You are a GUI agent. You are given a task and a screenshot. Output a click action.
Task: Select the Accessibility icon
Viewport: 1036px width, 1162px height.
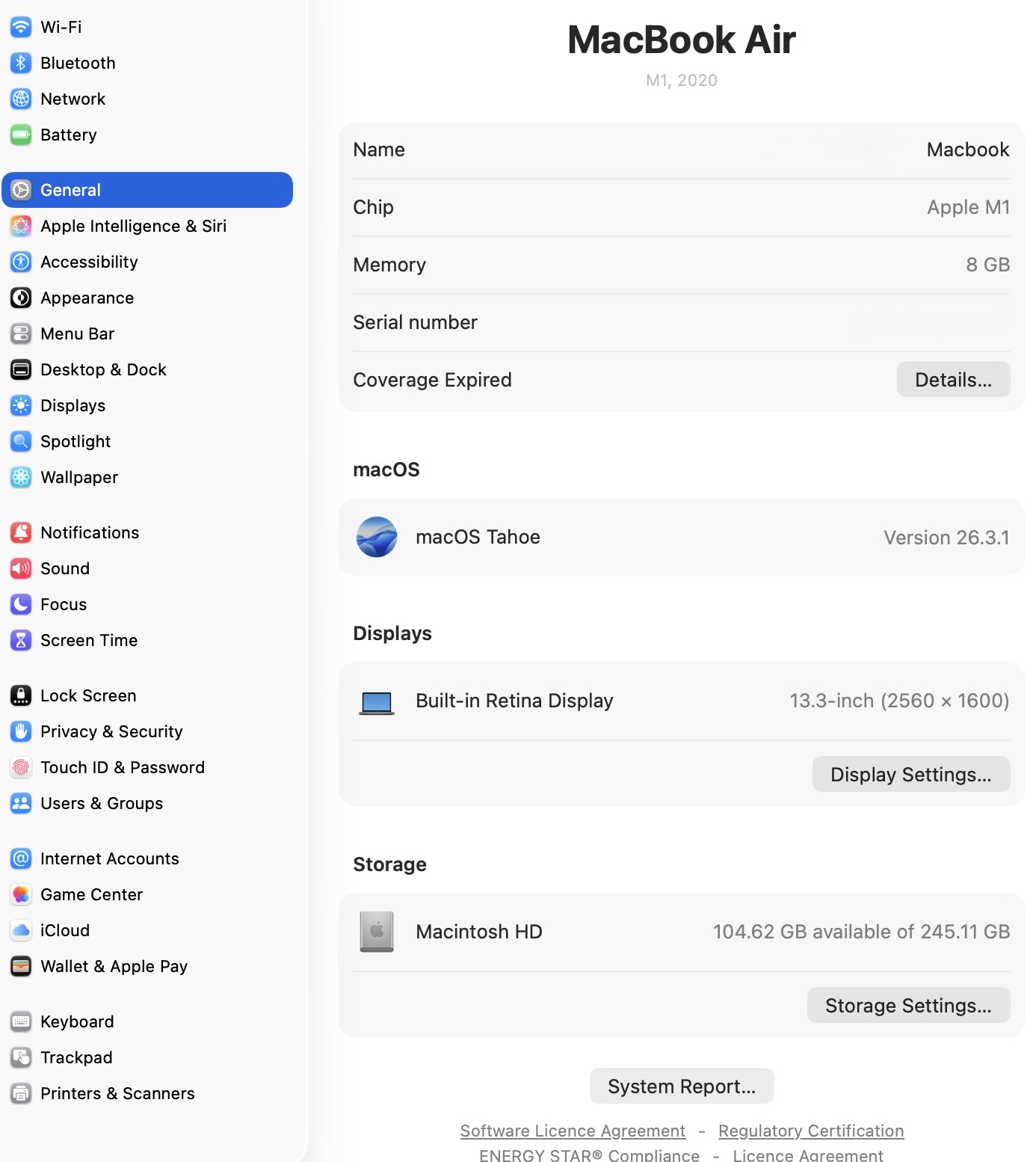click(x=21, y=262)
